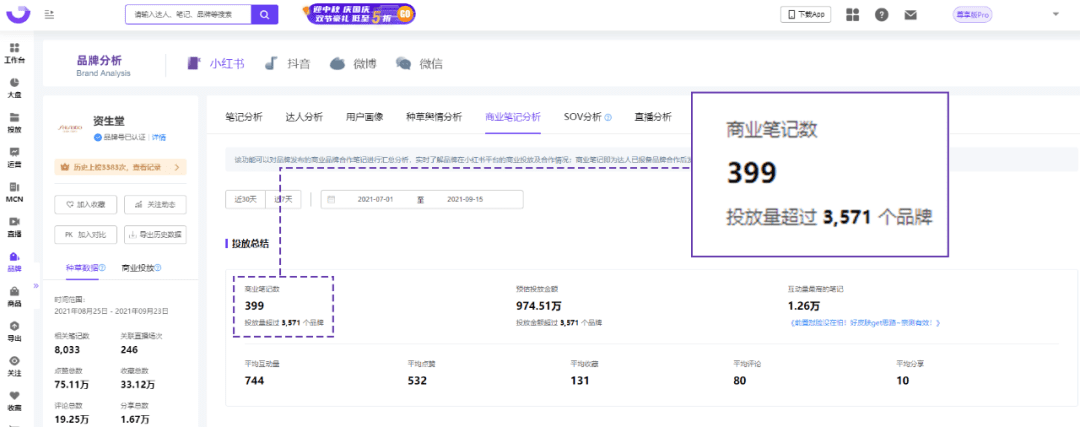
Task: Click into the search input field
Action: 188,14
